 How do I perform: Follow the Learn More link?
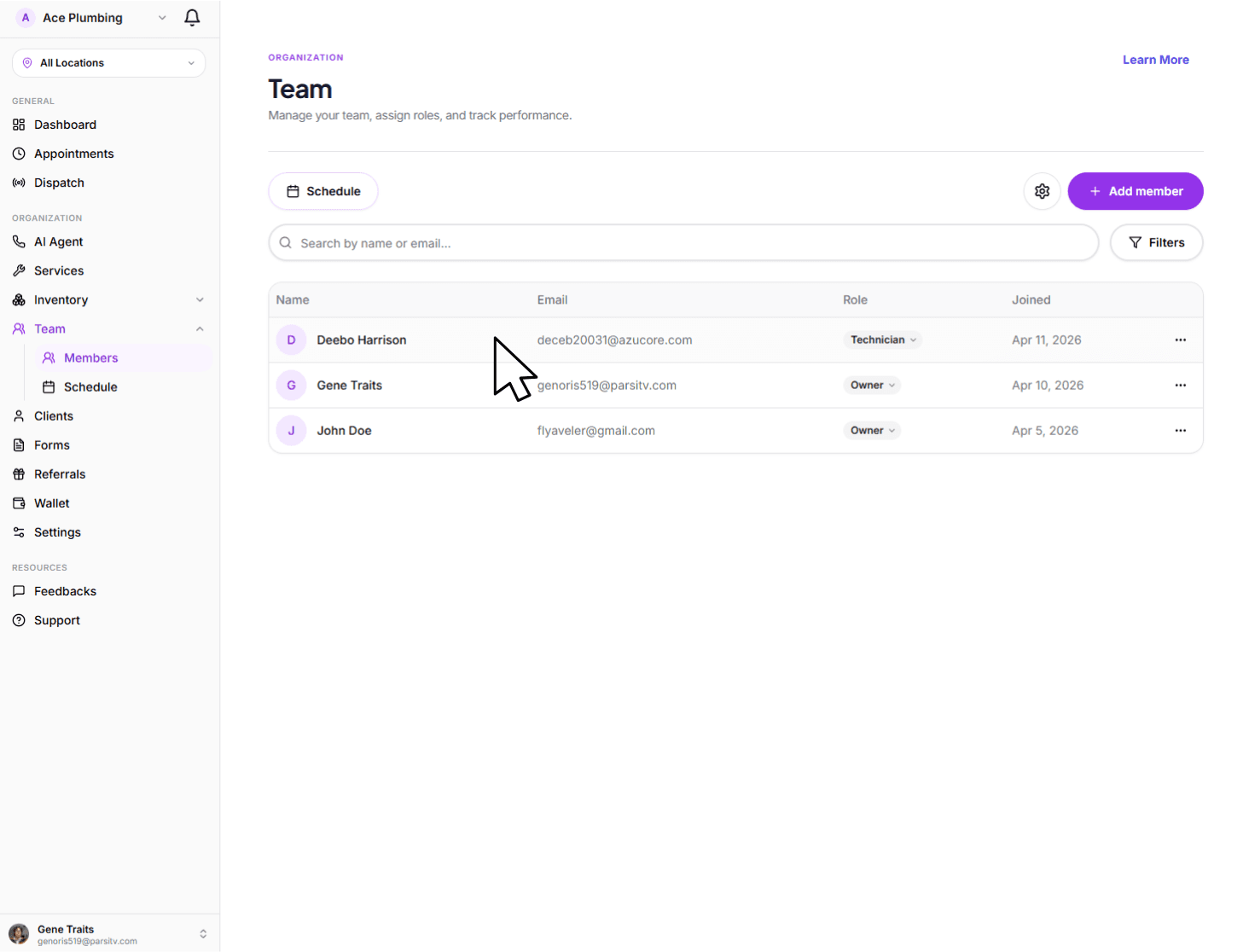[x=1155, y=60]
